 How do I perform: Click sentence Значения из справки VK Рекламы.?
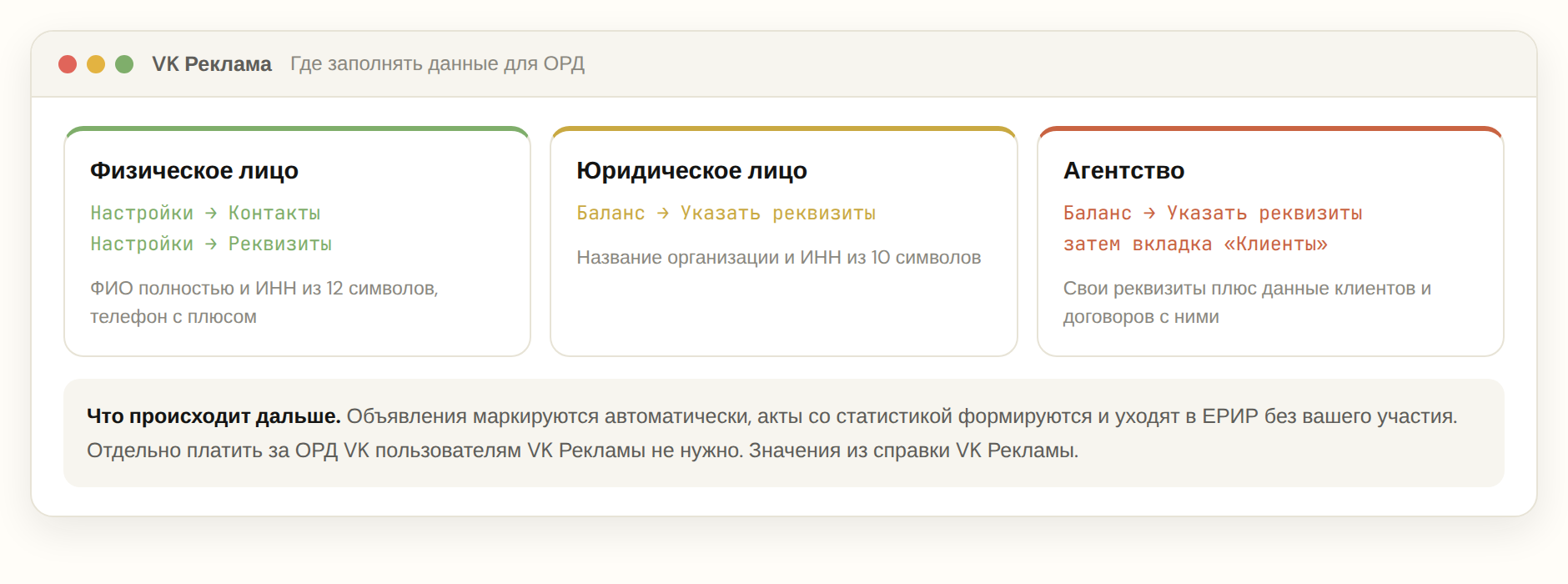point(913,451)
